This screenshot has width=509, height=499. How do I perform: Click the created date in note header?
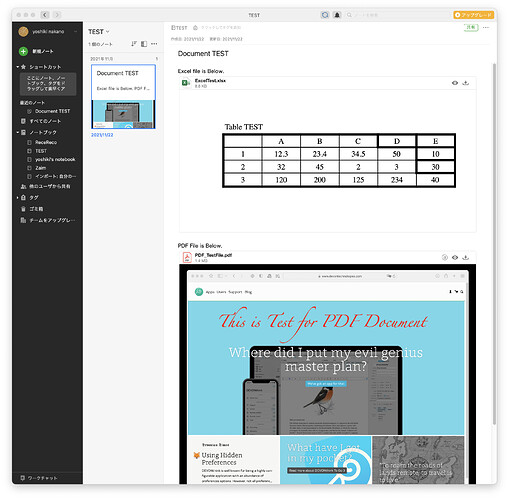pos(187,39)
